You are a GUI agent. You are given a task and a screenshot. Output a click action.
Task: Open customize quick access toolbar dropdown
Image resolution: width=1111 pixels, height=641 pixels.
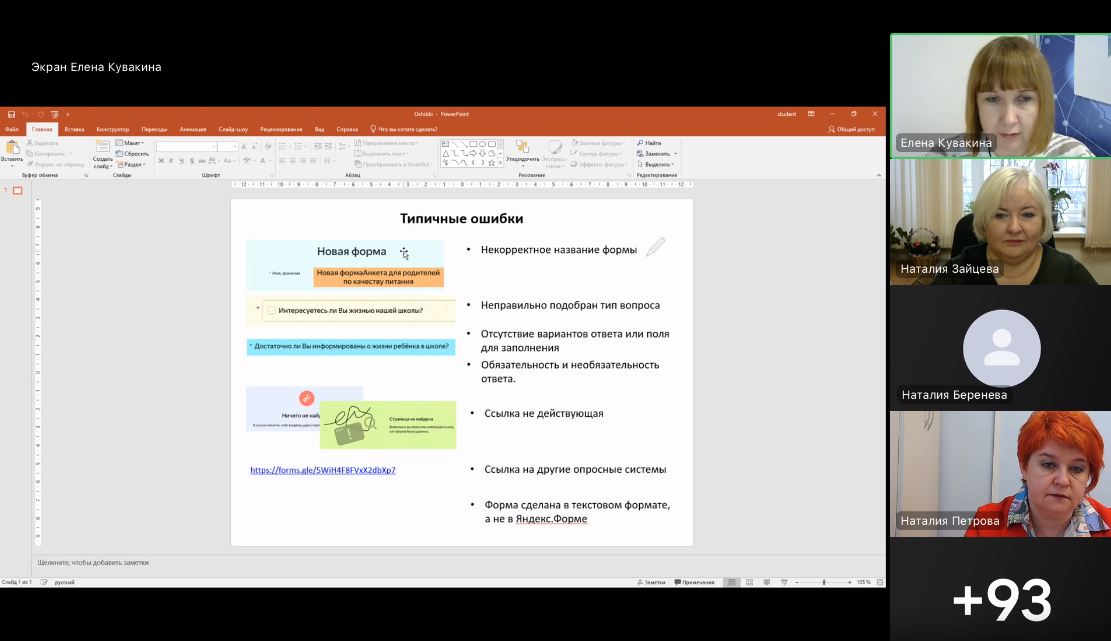click(67, 114)
